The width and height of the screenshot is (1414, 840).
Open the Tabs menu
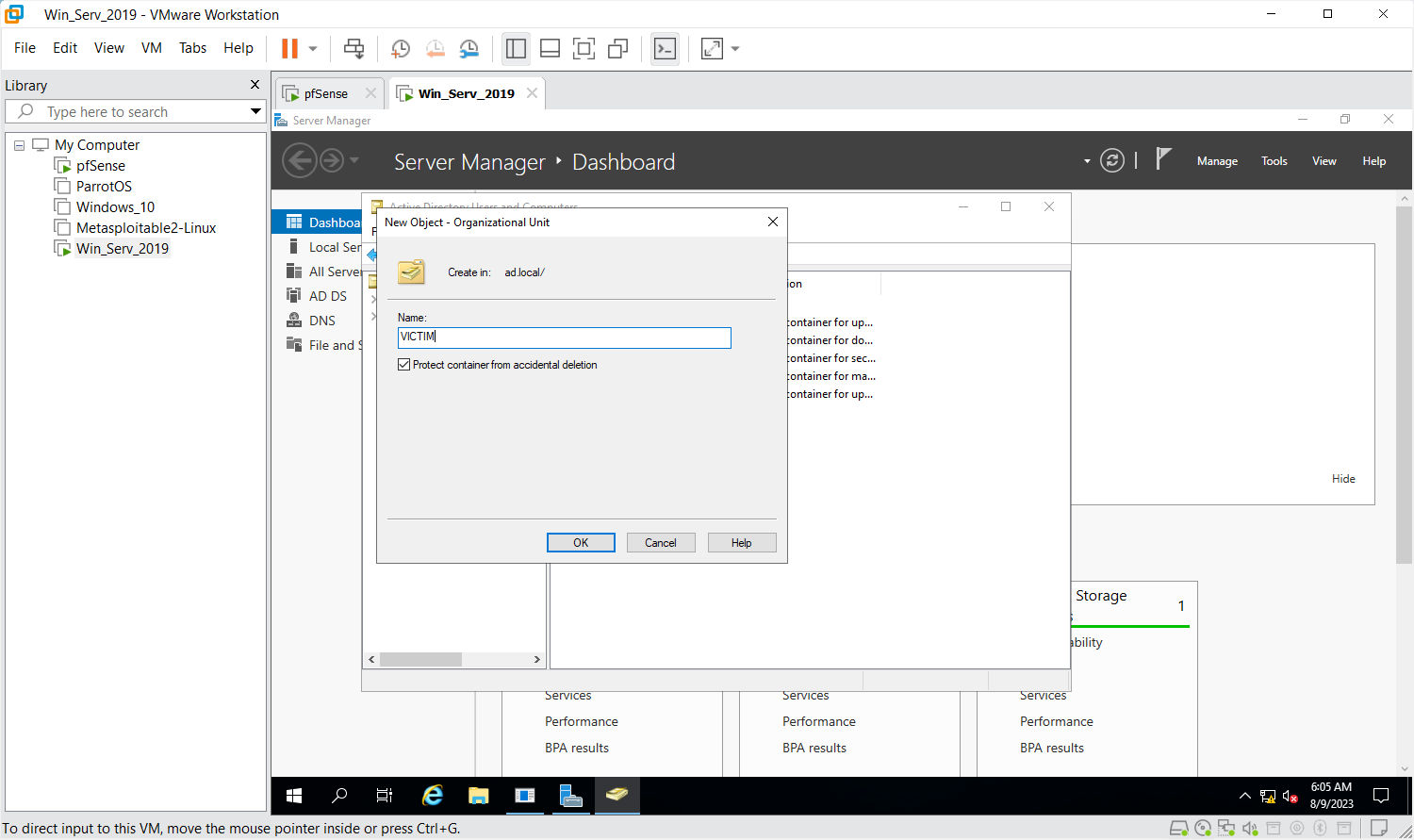[192, 48]
